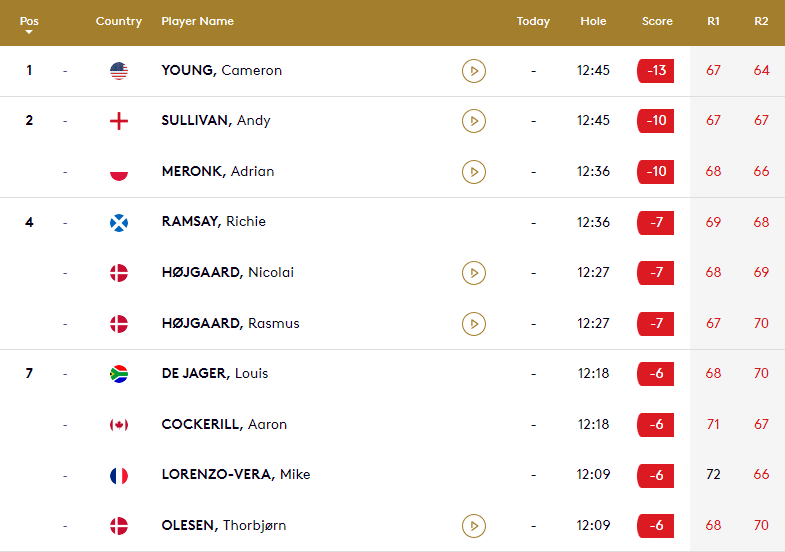Click the Scotland flag next to Ramsay

(119, 222)
